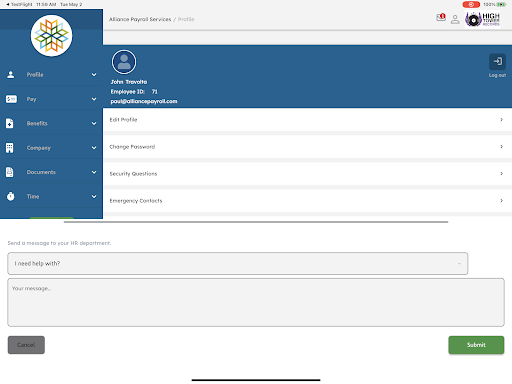Click the Benefits document icon
Image resolution: width=512 pixels, height=384 pixels.
click(x=10, y=123)
